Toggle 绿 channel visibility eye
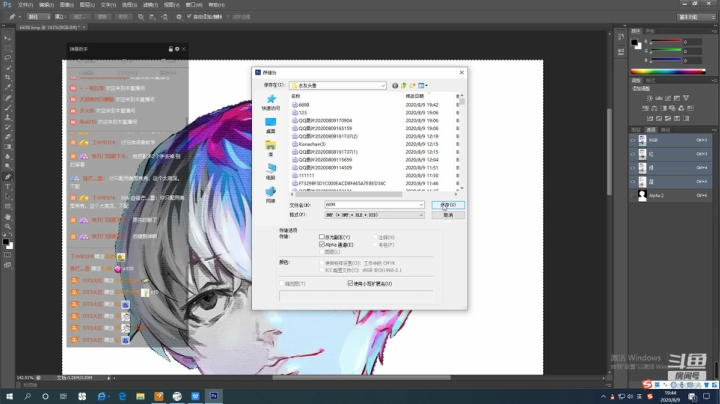The width and height of the screenshot is (720, 404). point(633,168)
